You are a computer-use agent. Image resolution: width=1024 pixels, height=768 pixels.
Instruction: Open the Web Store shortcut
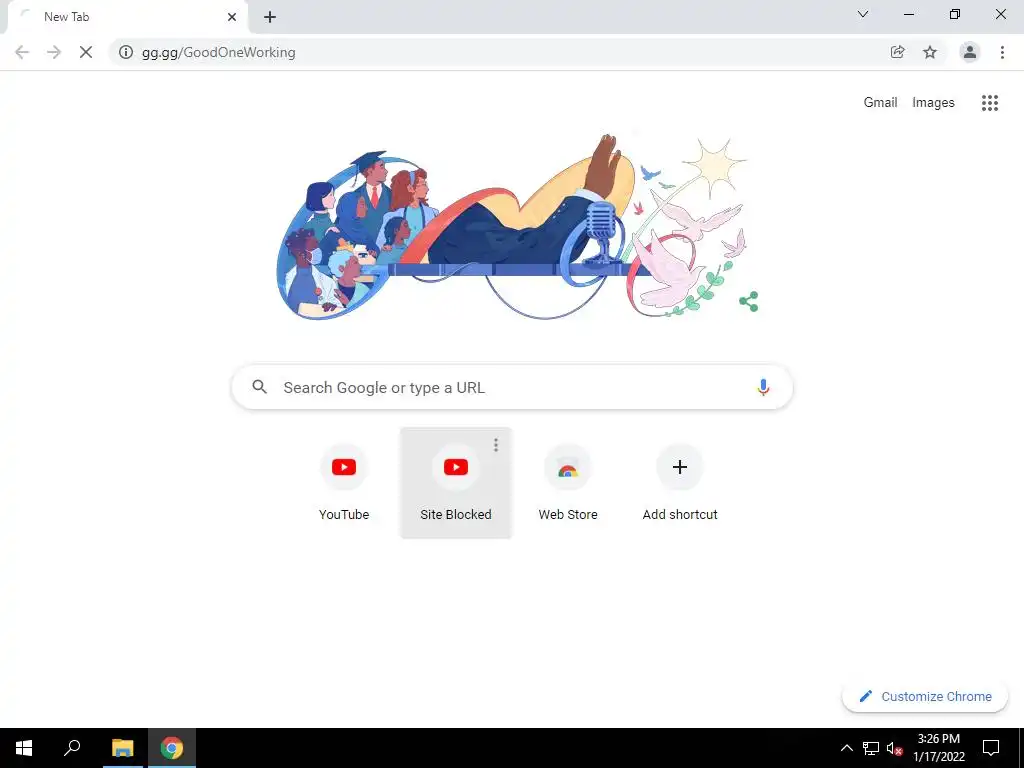coord(568,483)
